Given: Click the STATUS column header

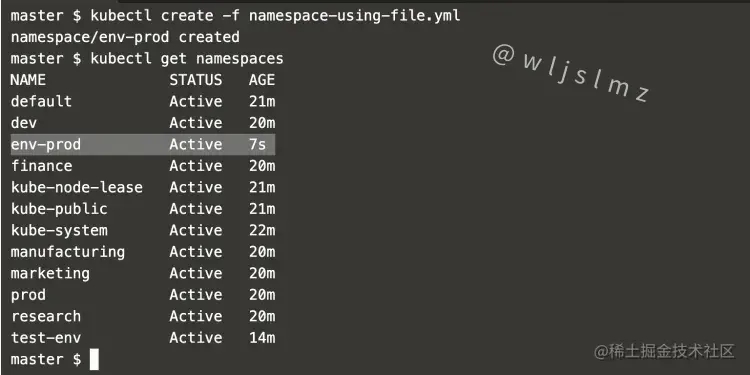Looking at the screenshot, I should (x=196, y=79).
